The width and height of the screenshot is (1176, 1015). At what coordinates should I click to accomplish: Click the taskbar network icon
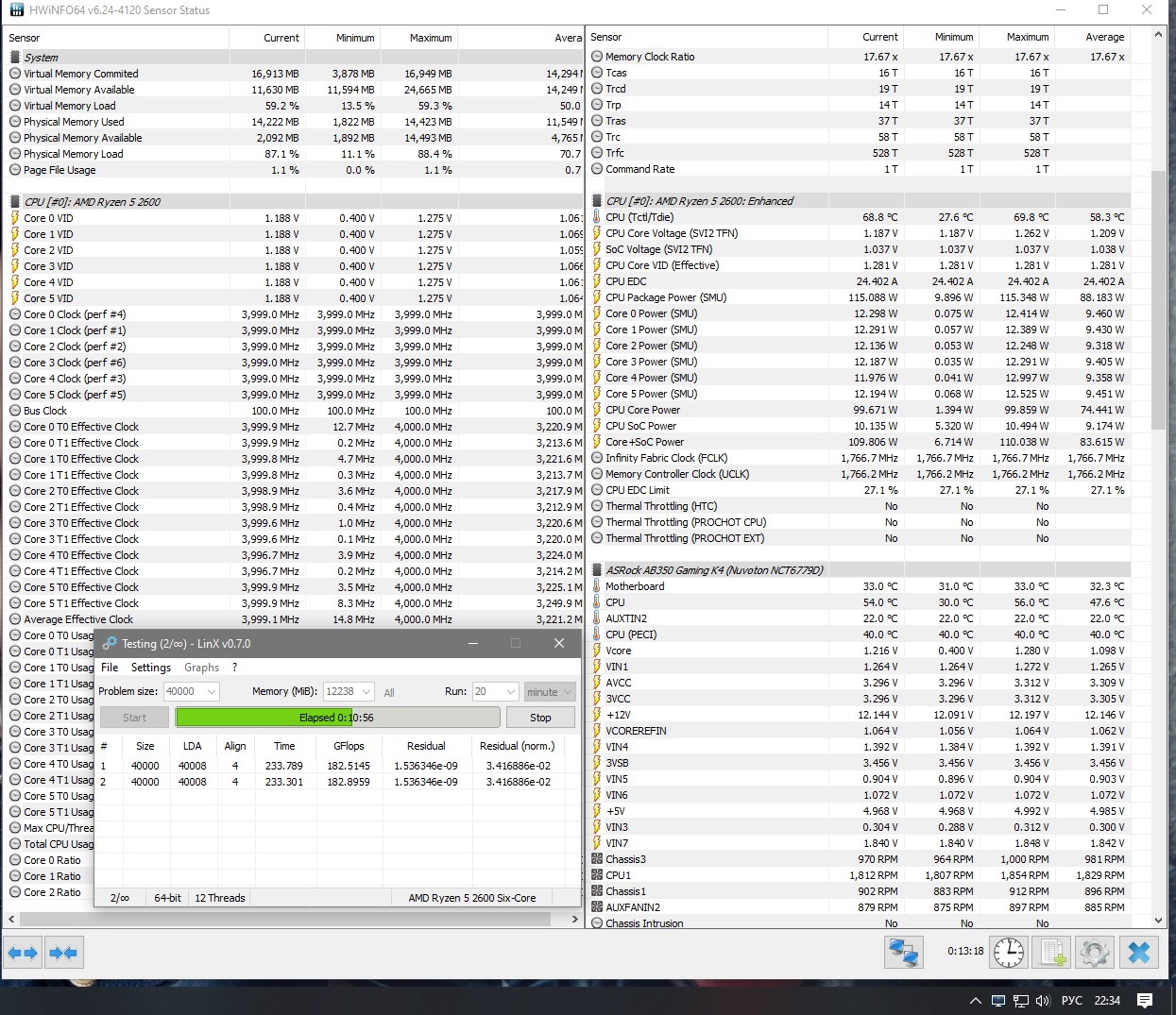[1021, 1001]
